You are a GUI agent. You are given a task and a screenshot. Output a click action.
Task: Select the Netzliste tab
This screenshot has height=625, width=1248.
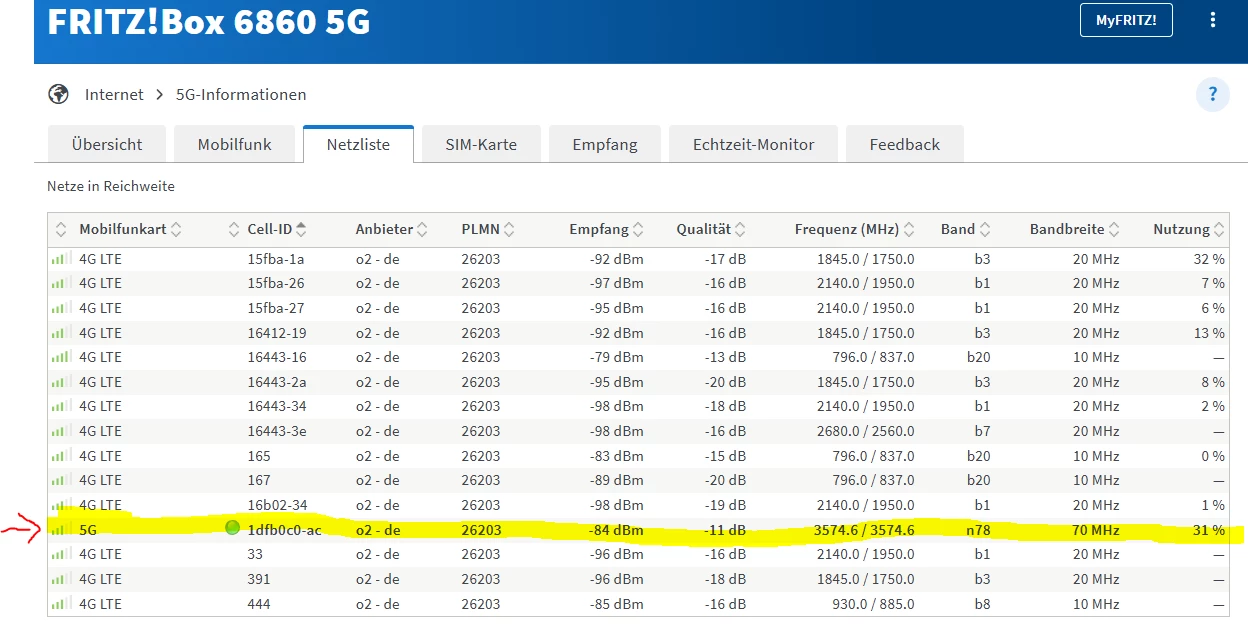(358, 144)
